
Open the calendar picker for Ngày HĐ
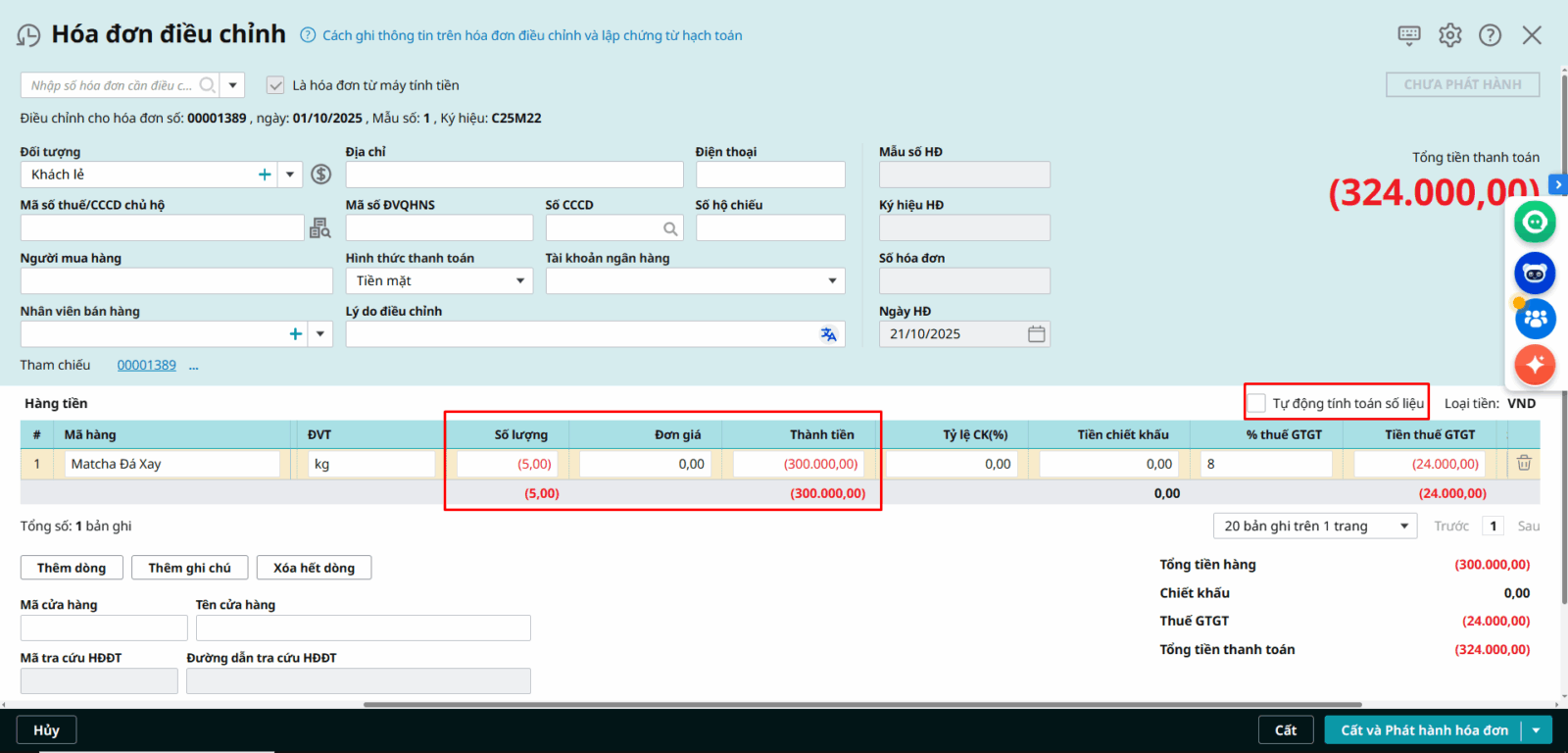click(1036, 334)
